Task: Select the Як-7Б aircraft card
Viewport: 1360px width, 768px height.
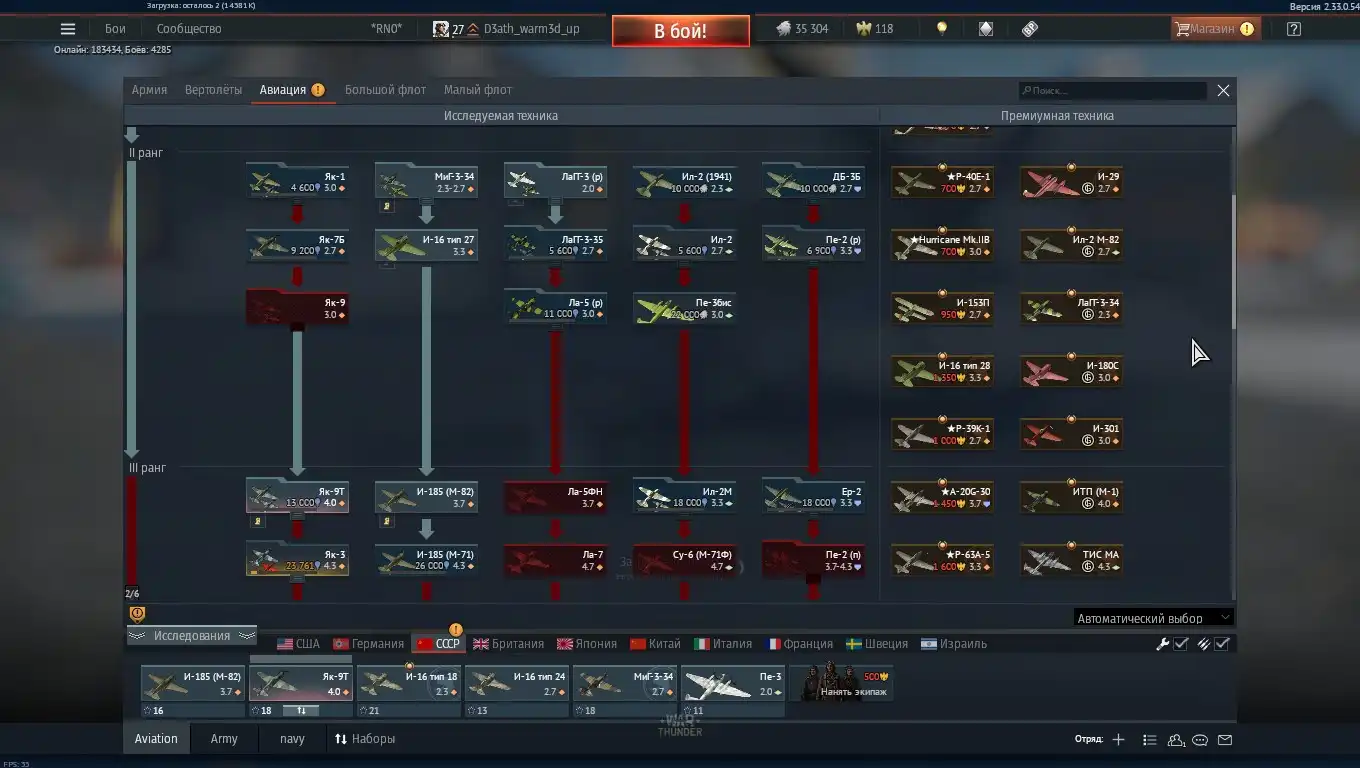Action: [x=297, y=245]
